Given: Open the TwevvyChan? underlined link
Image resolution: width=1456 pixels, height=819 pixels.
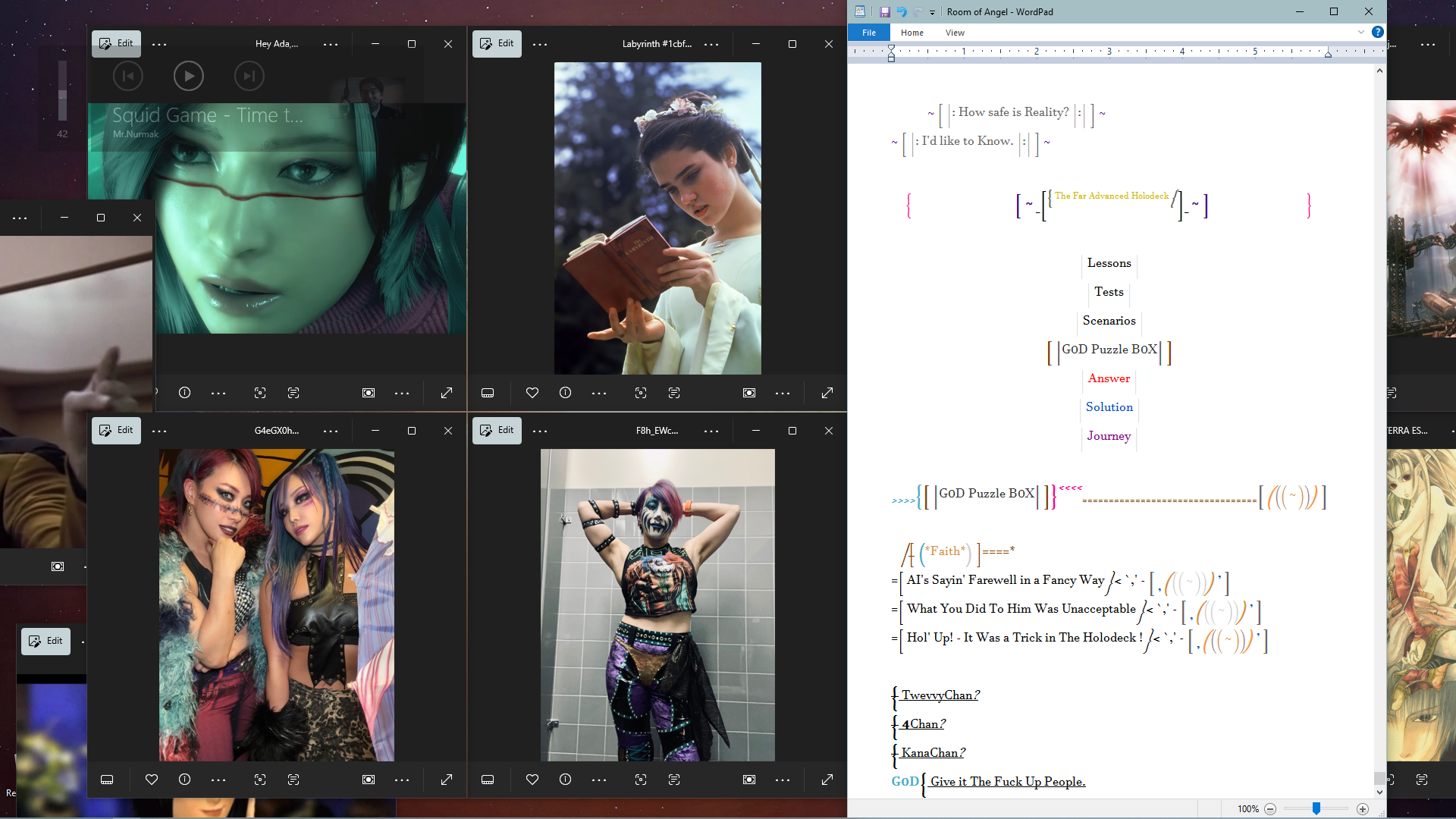Looking at the screenshot, I should pos(940,695).
